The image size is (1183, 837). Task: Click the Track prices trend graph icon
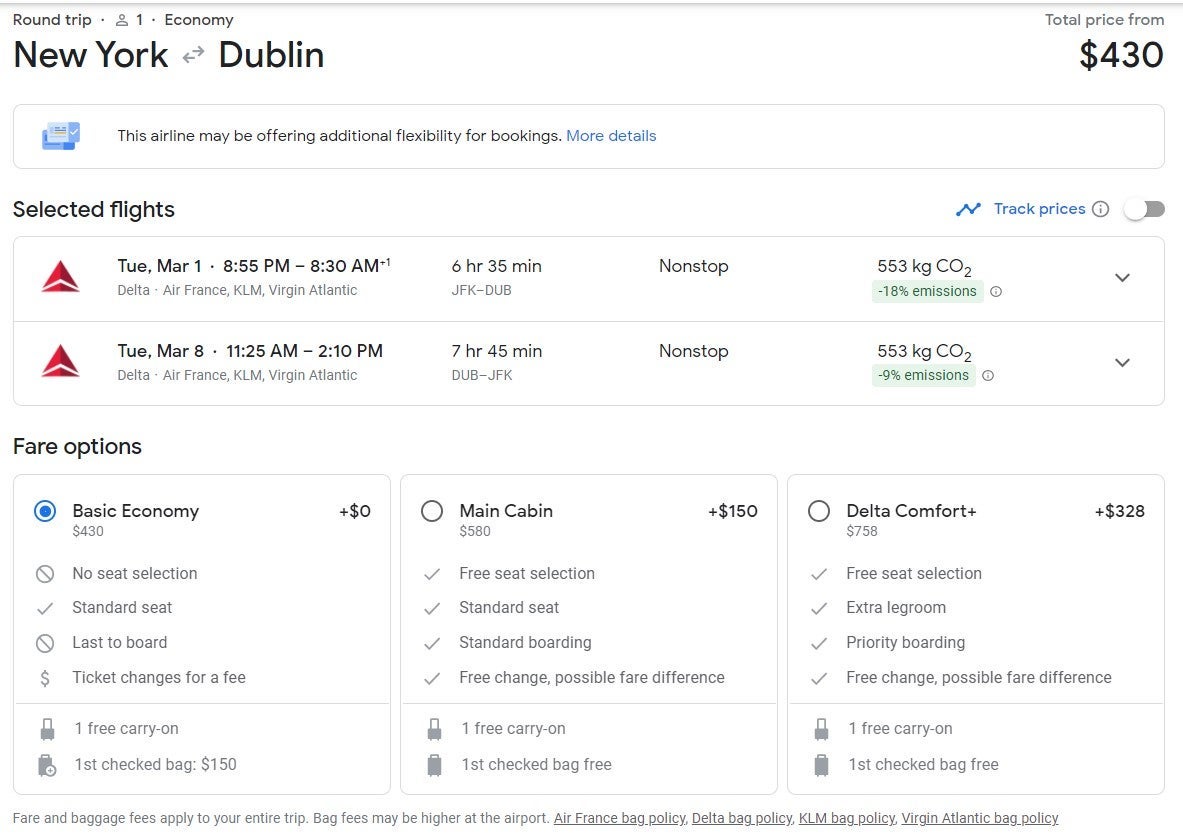tap(968, 209)
